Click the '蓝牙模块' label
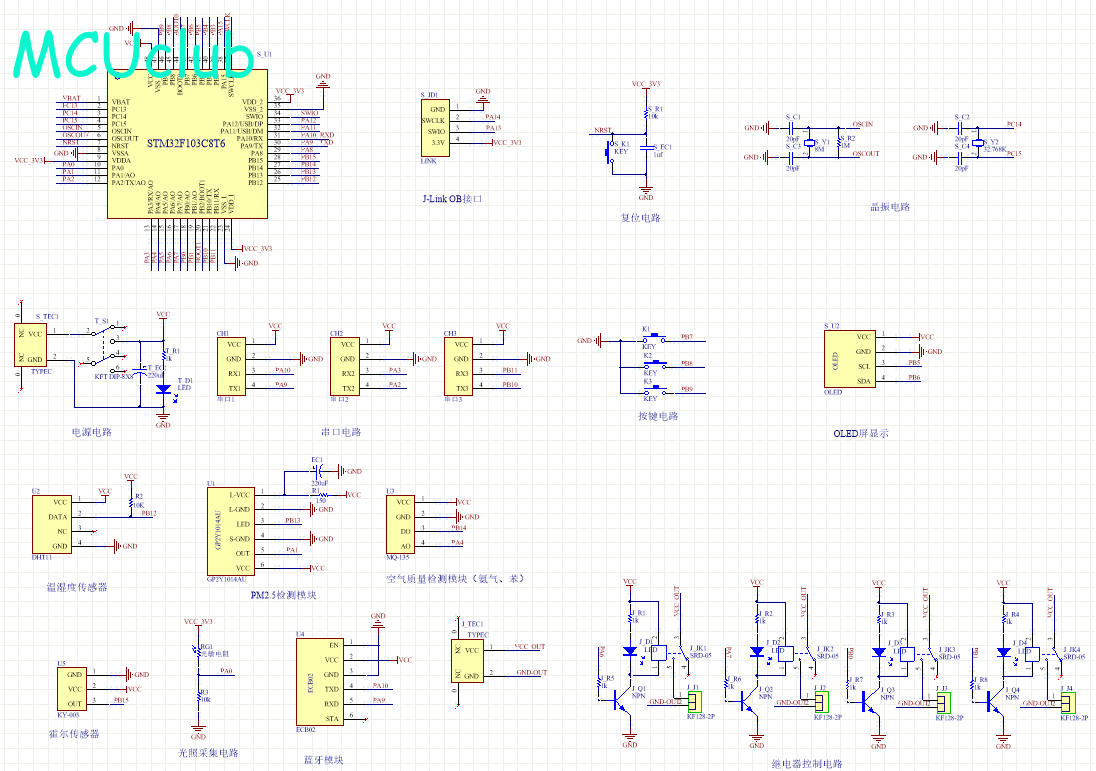 (x=323, y=760)
